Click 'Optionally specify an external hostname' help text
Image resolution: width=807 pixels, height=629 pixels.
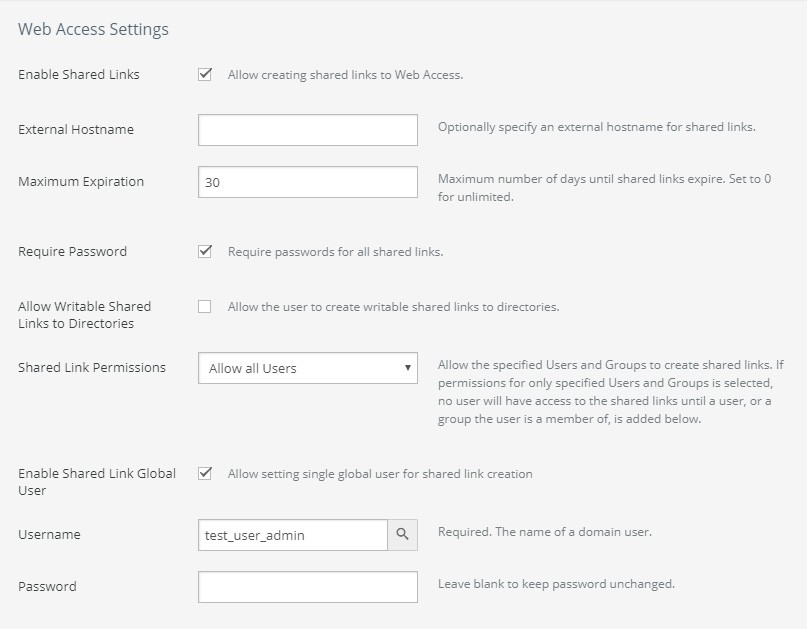coord(597,127)
